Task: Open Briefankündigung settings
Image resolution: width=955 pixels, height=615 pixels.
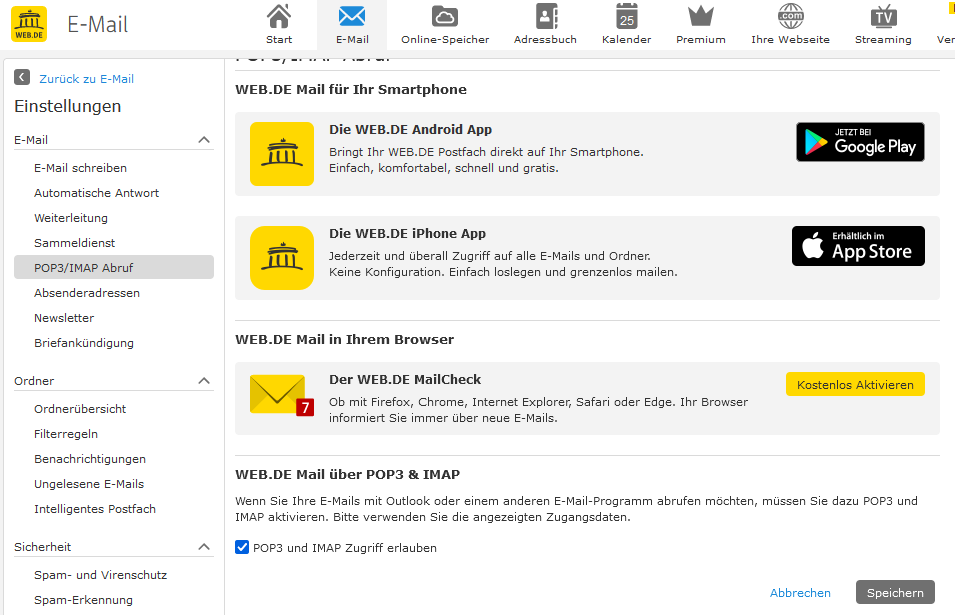Action: pyautogui.click(x=84, y=343)
